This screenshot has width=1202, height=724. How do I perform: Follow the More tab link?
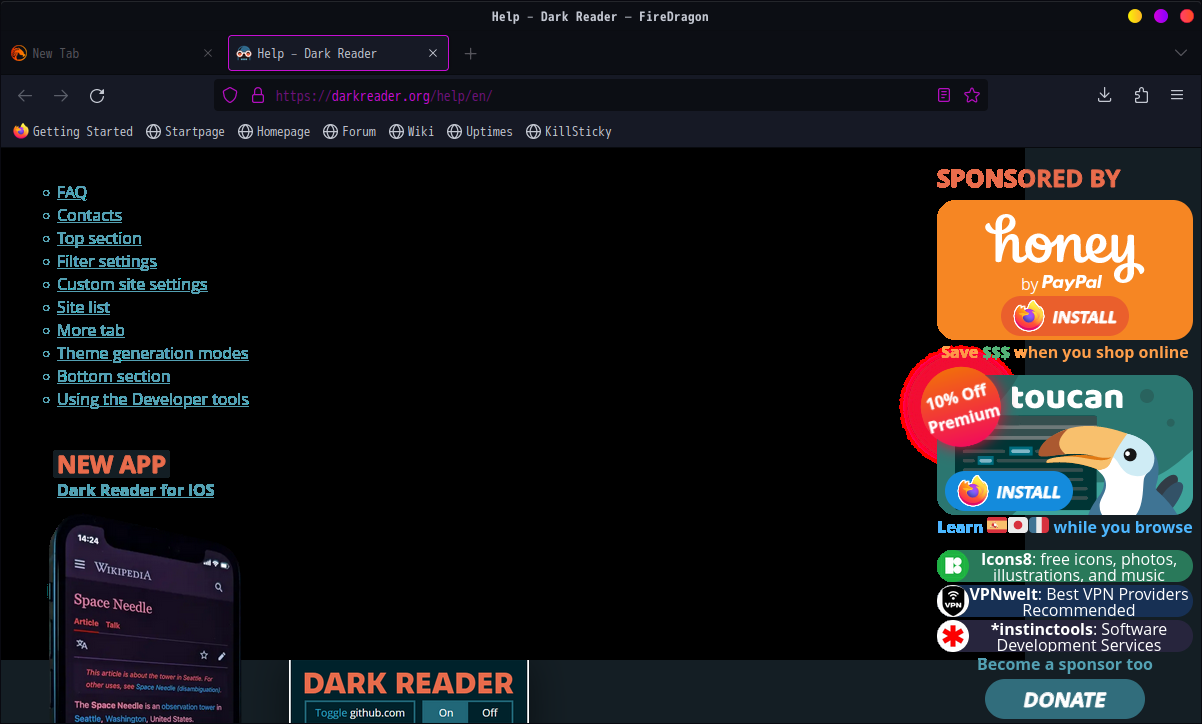(x=91, y=330)
